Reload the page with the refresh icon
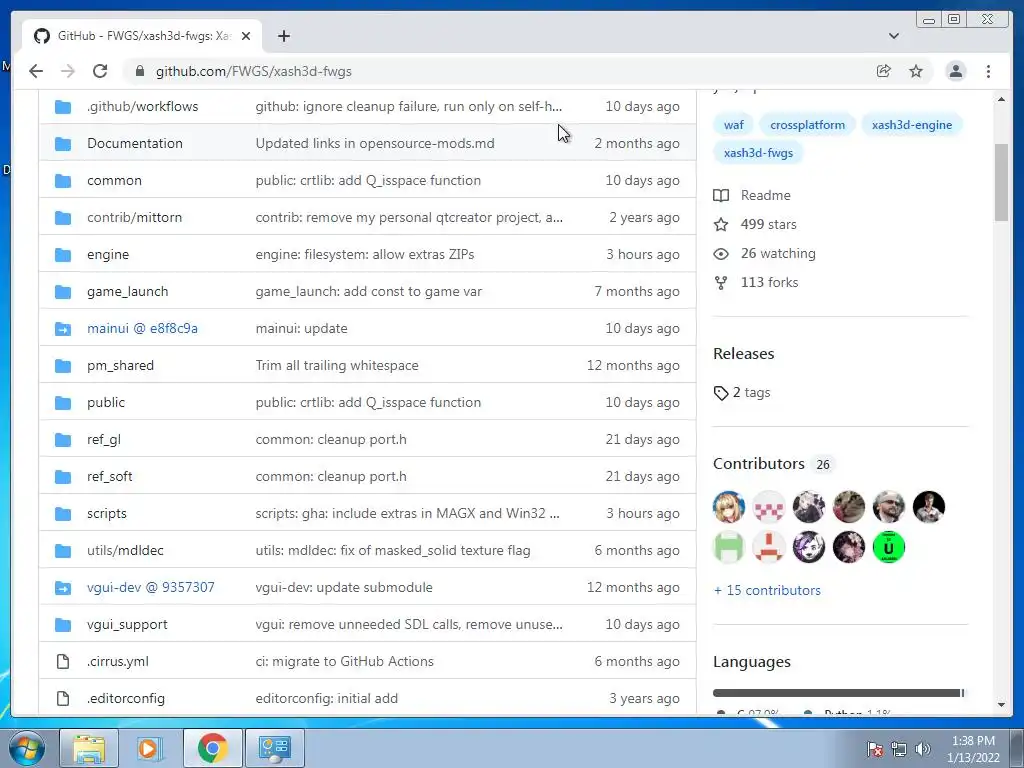1024x768 pixels. [x=100, y=71]
